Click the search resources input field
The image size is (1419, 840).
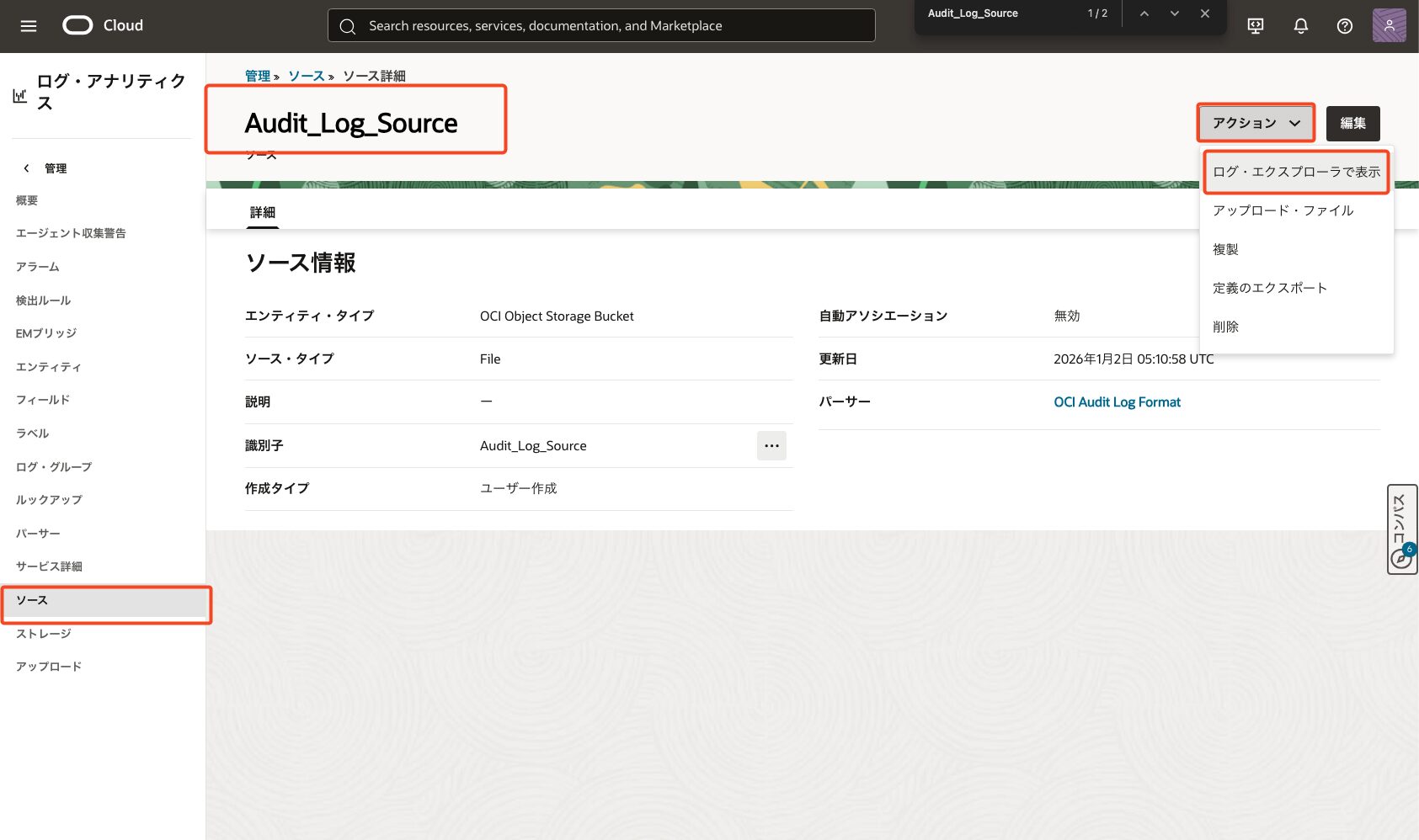(x=601, y=26)
